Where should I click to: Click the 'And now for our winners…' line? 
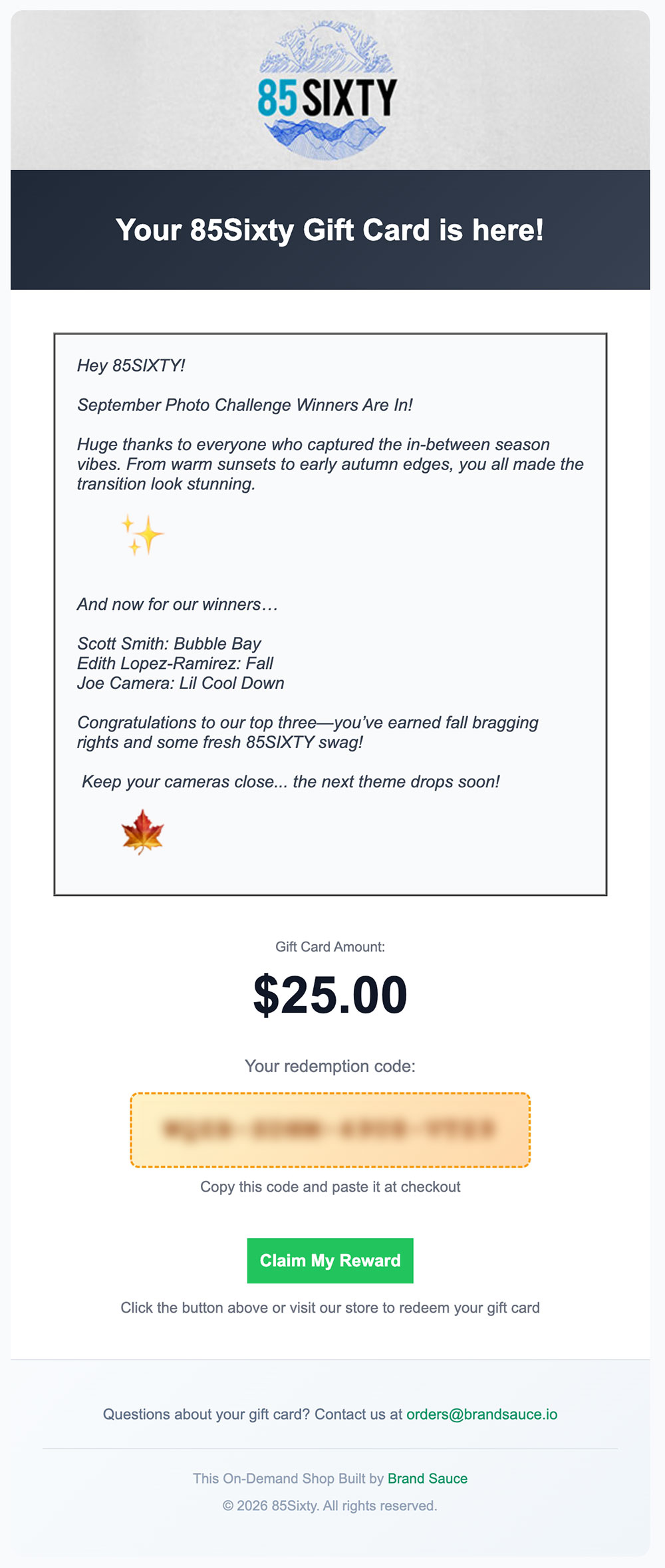click(178, 604)
